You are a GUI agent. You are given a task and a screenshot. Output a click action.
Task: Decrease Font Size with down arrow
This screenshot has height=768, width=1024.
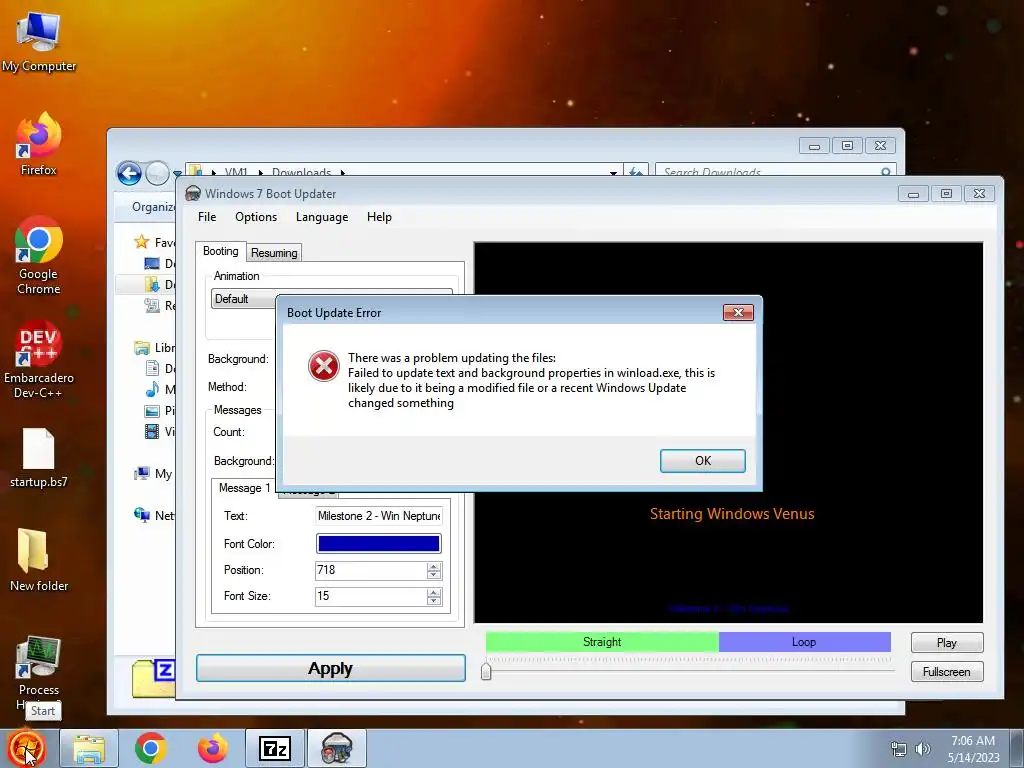pyautogui.click(x=434, y=601)
